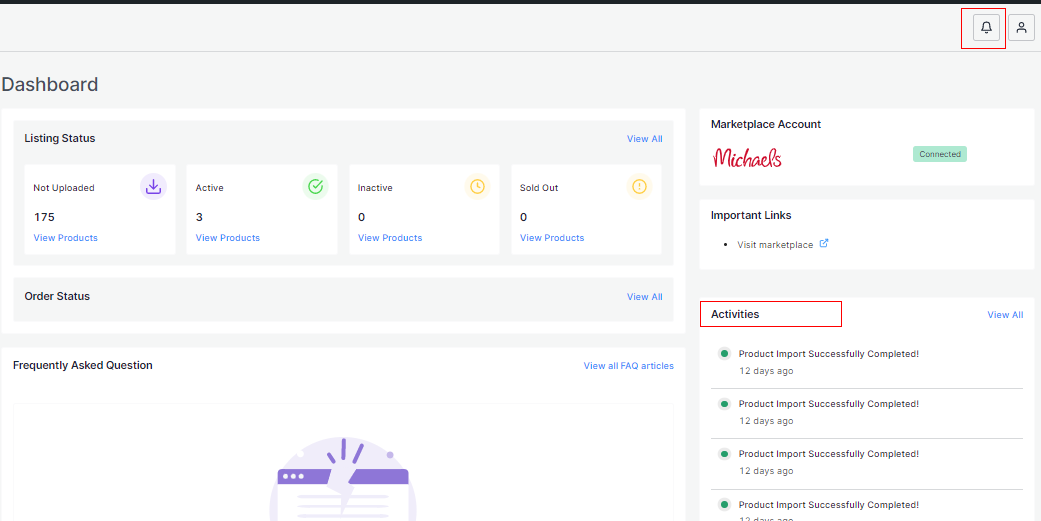Viewport: 1041px width, 521px height.
Task: Click the Michaels marketplace logo
Action: 747,157
